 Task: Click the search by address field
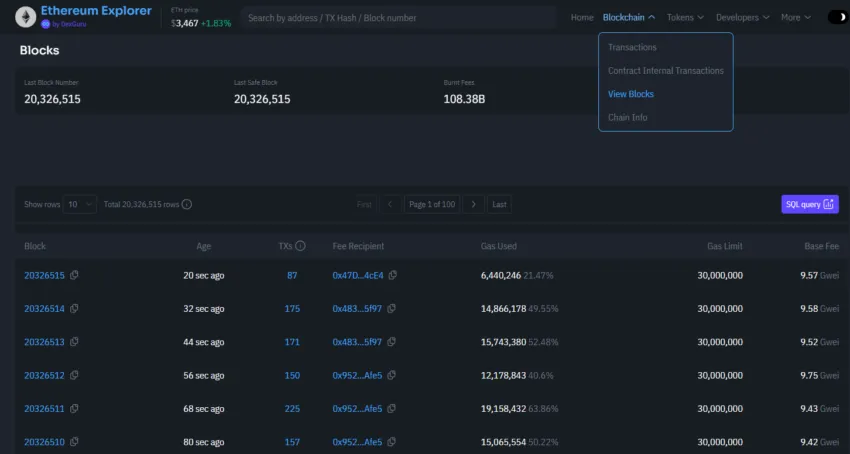[x=398, y=17]
